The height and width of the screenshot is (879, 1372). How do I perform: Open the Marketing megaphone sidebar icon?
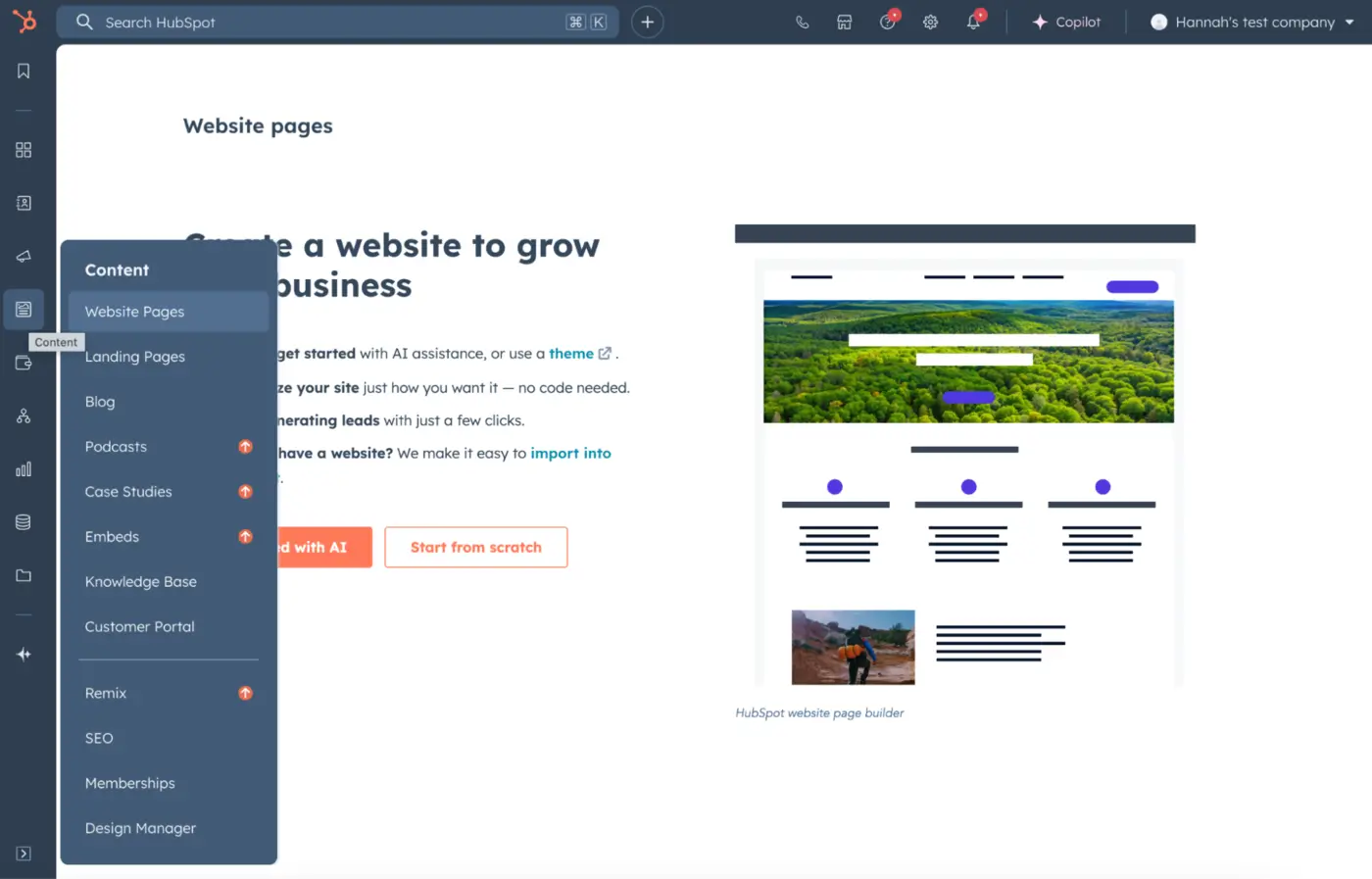pos(24,257)
